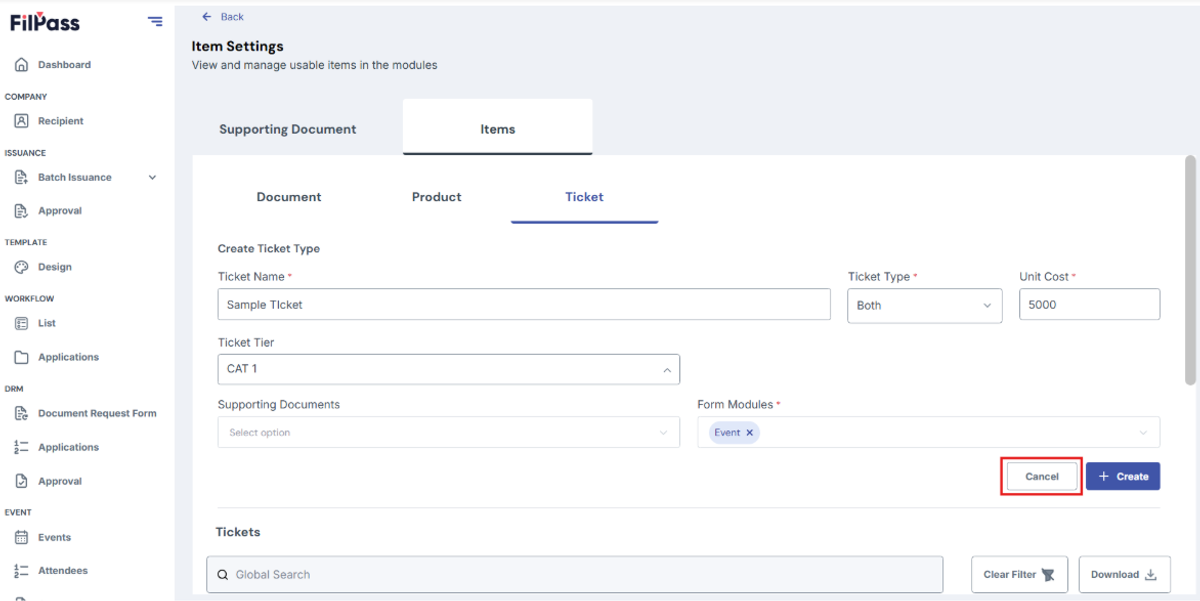
Task: Click the "Item Settings" page title
Action: (x=238, y=46)
